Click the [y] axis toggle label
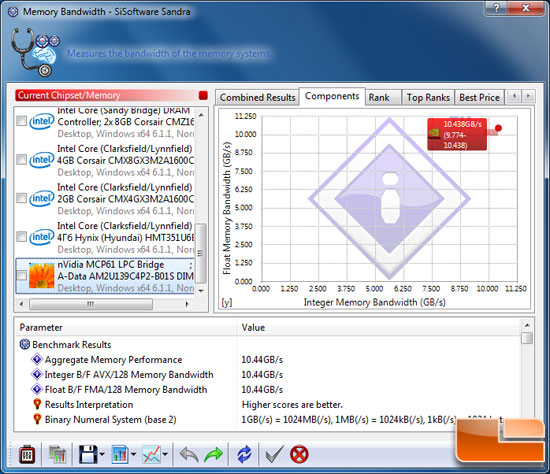The image size is (550, 474). 227,302
